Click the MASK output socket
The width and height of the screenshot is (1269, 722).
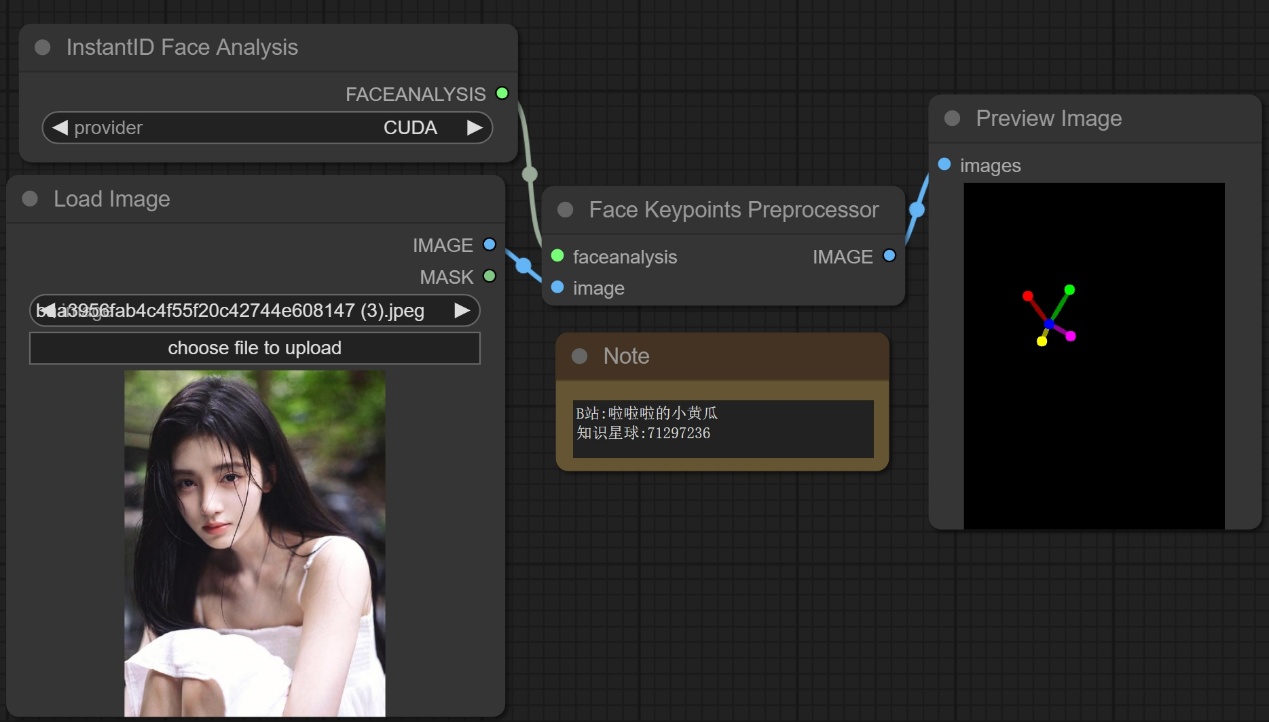pyautogui.click(x=489, y=276)
